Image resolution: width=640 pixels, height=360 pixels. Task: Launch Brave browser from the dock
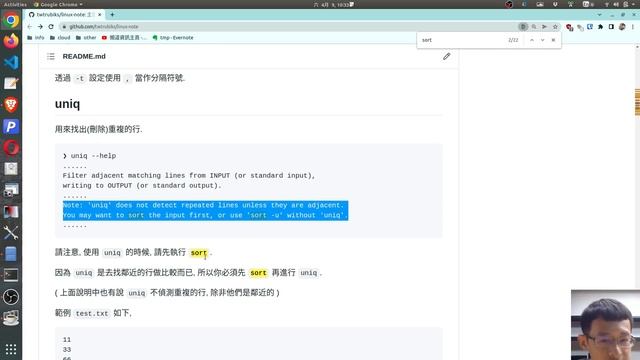(x=11, y=105)
